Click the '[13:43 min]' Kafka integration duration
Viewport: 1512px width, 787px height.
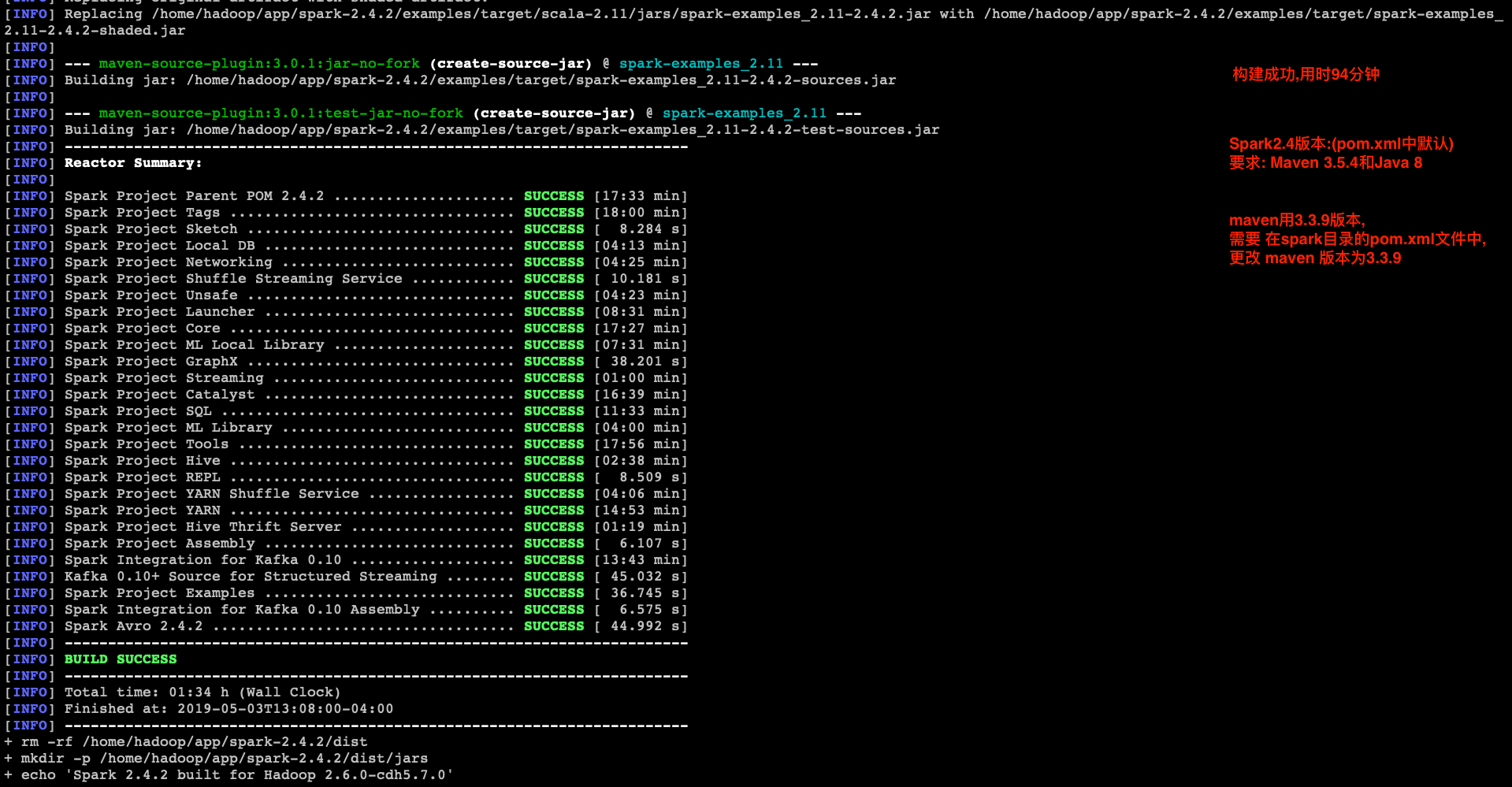[x=641, y=560]
